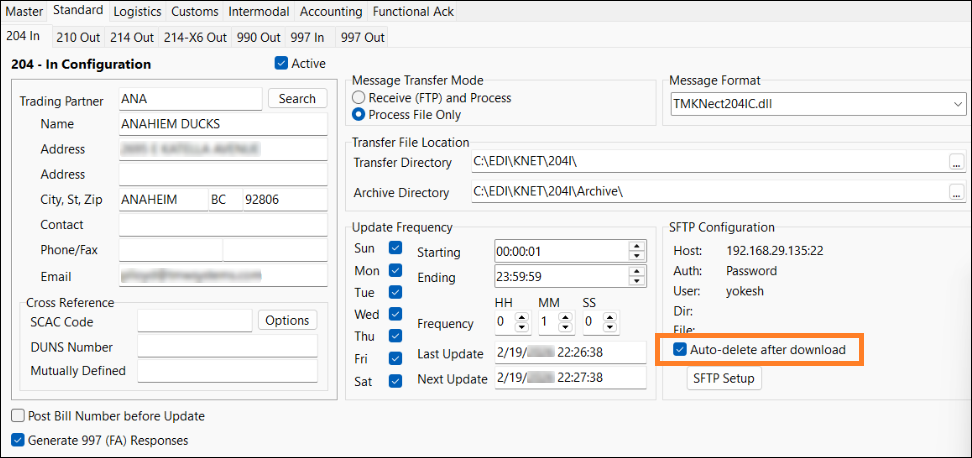972x458 pixels.
Task: Click the empty second Address field
Action: [x=223, y=174]
